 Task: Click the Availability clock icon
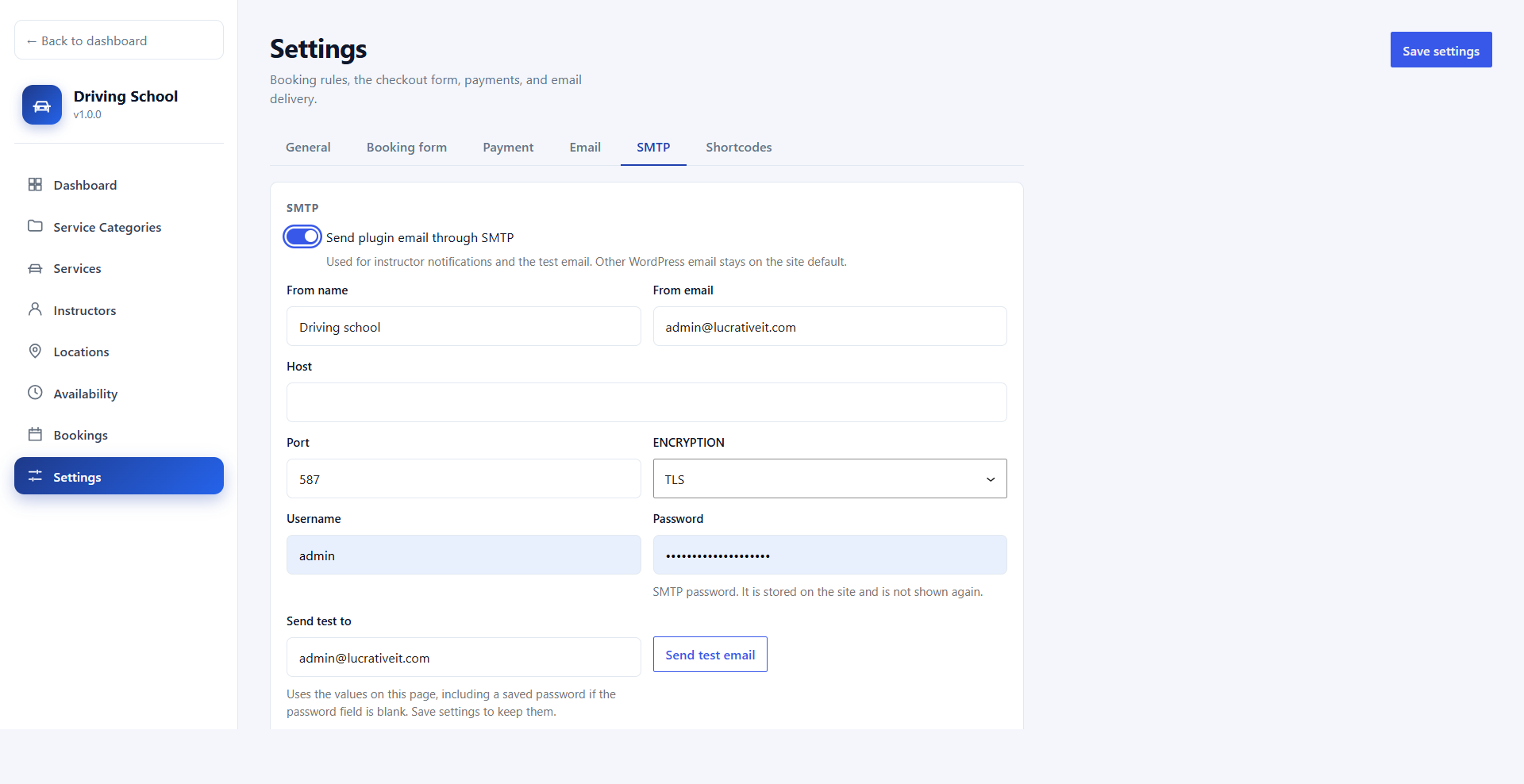pyautogui.click(x=35, y=393)
